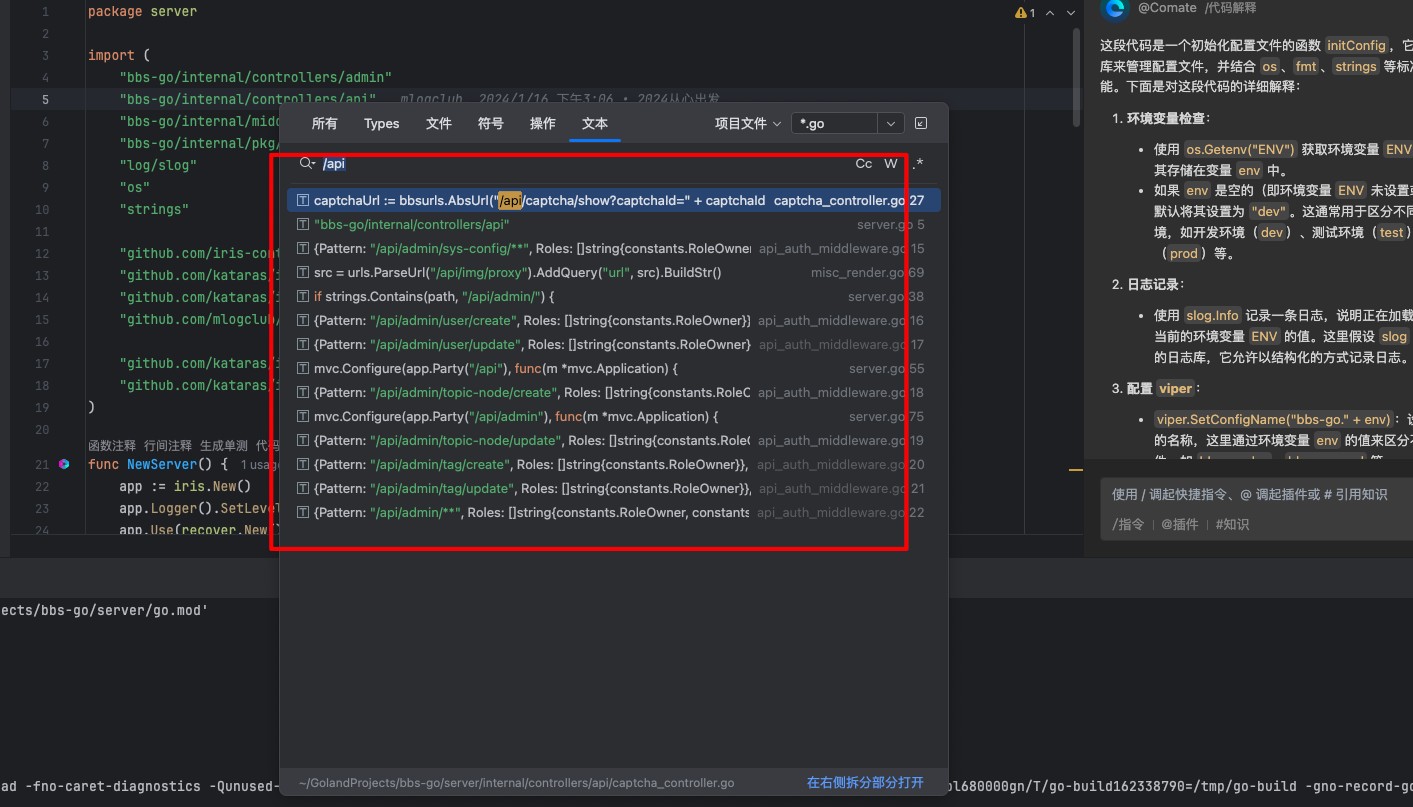Click the 生成单测 code lens
Screen dimensions: 1413x807
click(x=224, y=445)
